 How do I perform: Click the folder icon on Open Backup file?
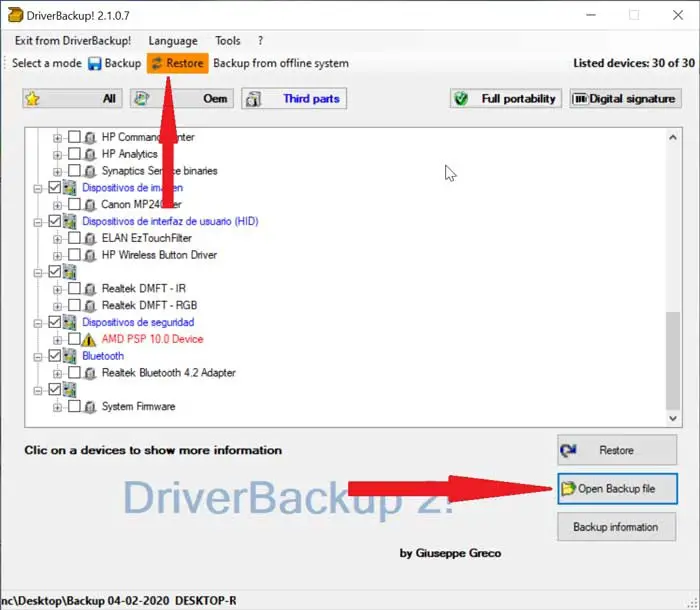tap(568, 489)
